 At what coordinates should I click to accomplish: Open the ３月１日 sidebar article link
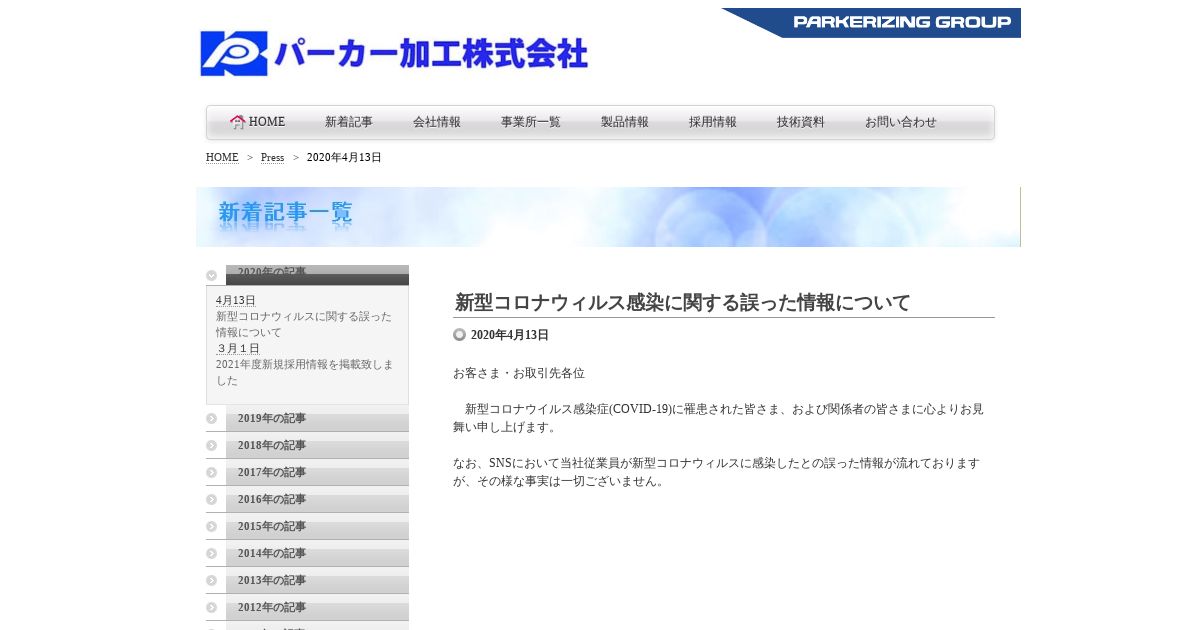tap(238, 349)
